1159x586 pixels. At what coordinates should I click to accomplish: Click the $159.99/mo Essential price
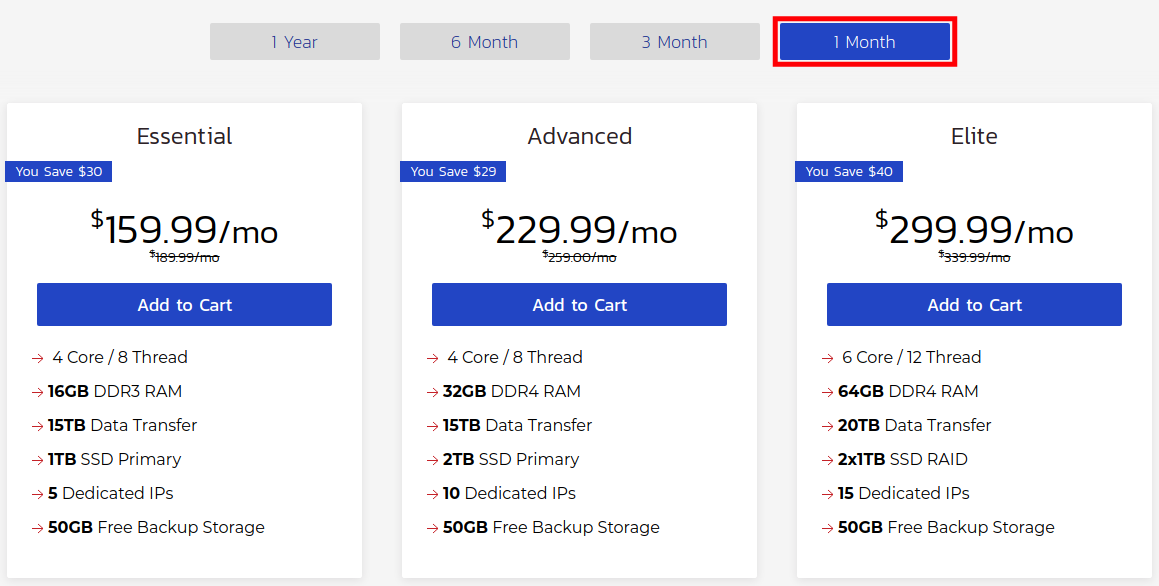[x=184, y=231]
